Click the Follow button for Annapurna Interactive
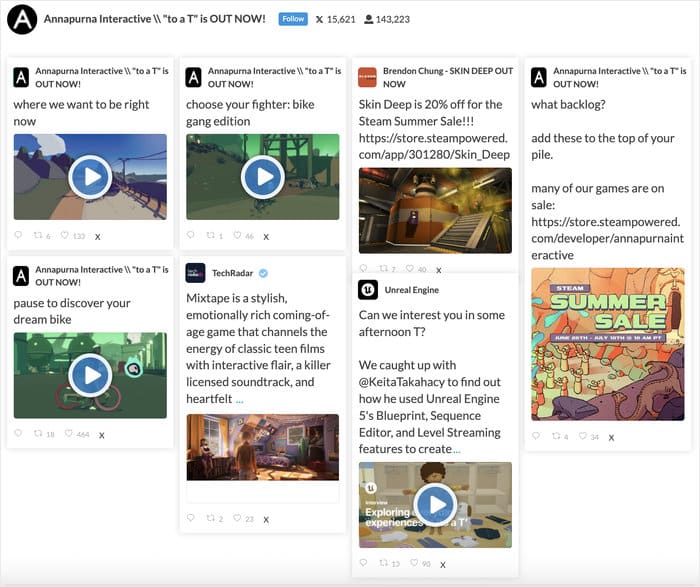This screenshot has width=700, height=587. click(293, 19)
